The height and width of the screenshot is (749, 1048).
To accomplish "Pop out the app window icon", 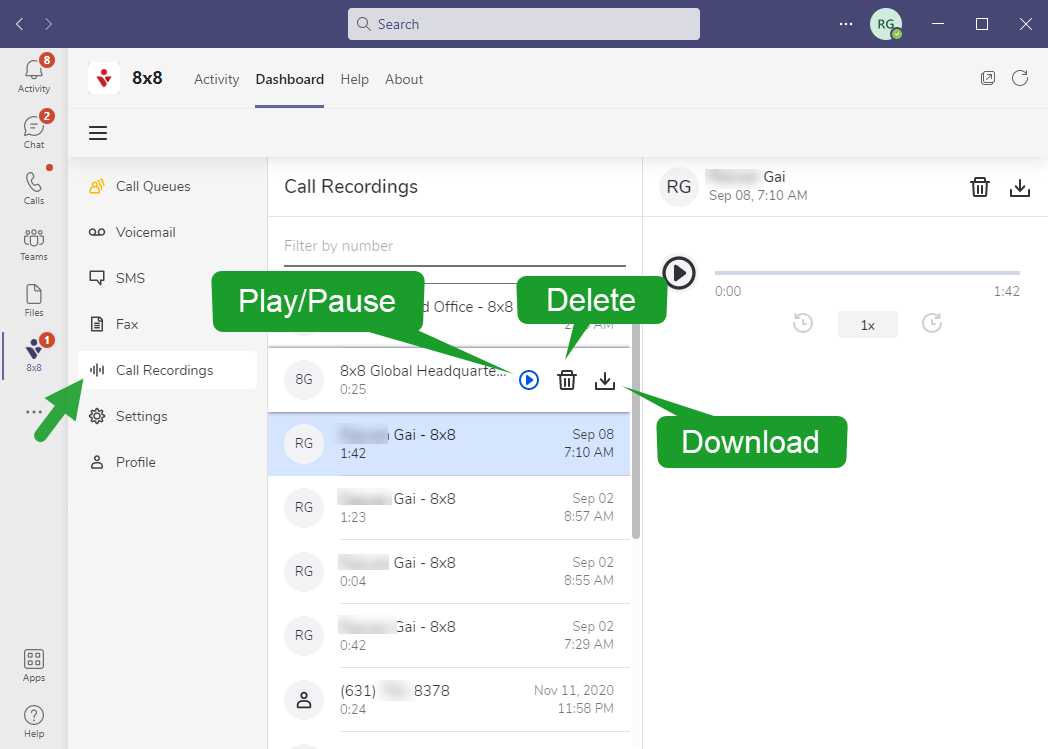I will pos(988,78).
